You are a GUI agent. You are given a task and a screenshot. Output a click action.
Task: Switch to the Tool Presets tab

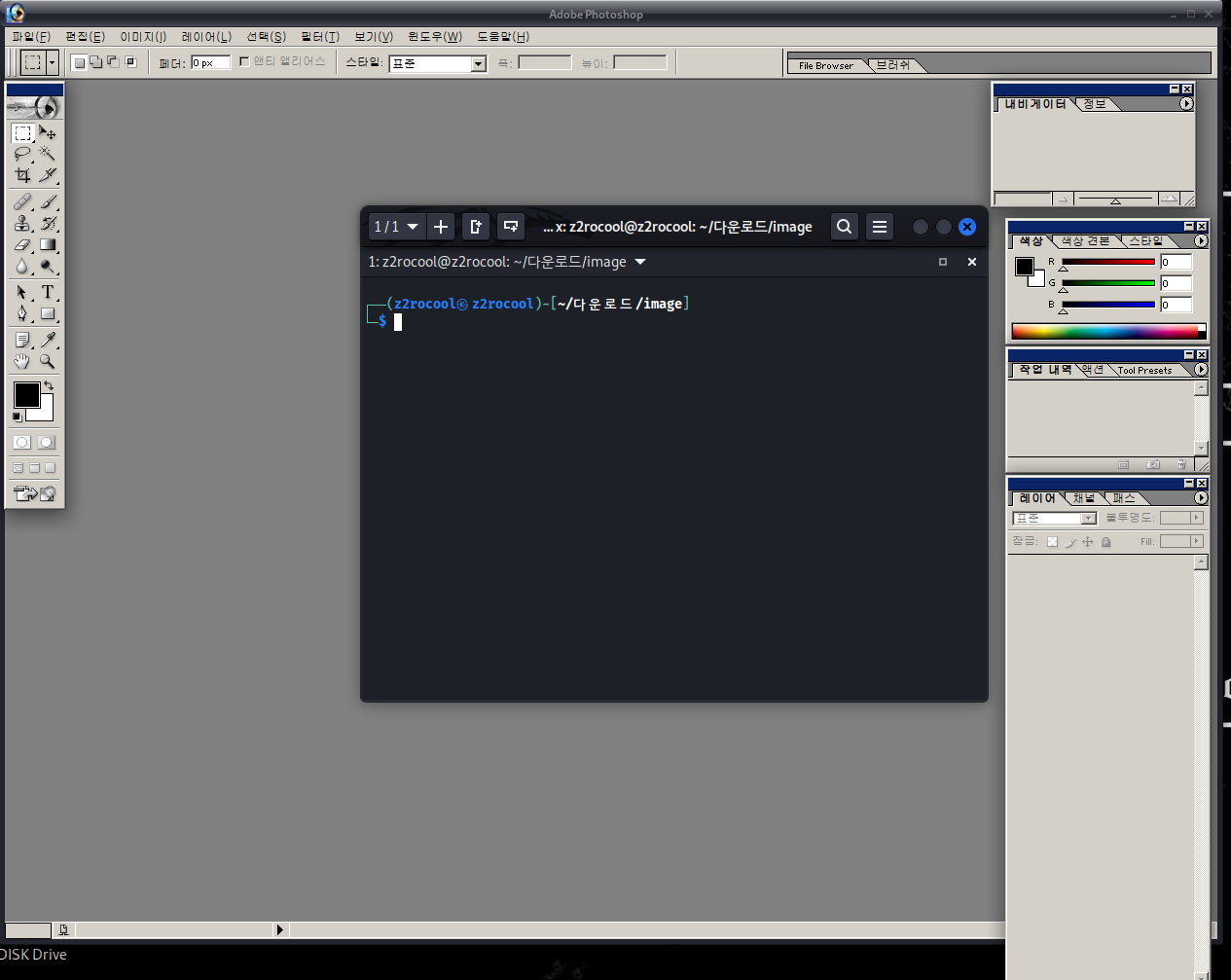(x=1144, y=370)
